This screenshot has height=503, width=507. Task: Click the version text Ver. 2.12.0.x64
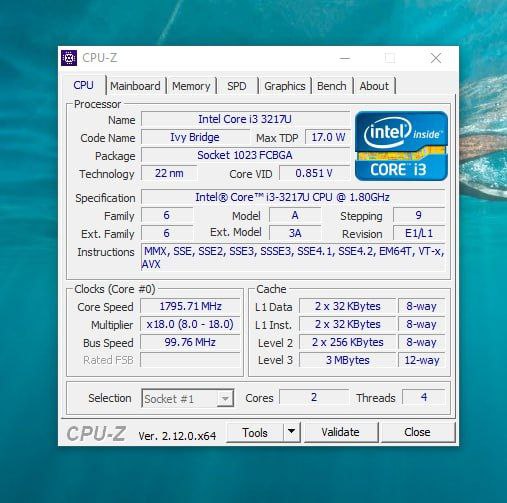(177, 436)
